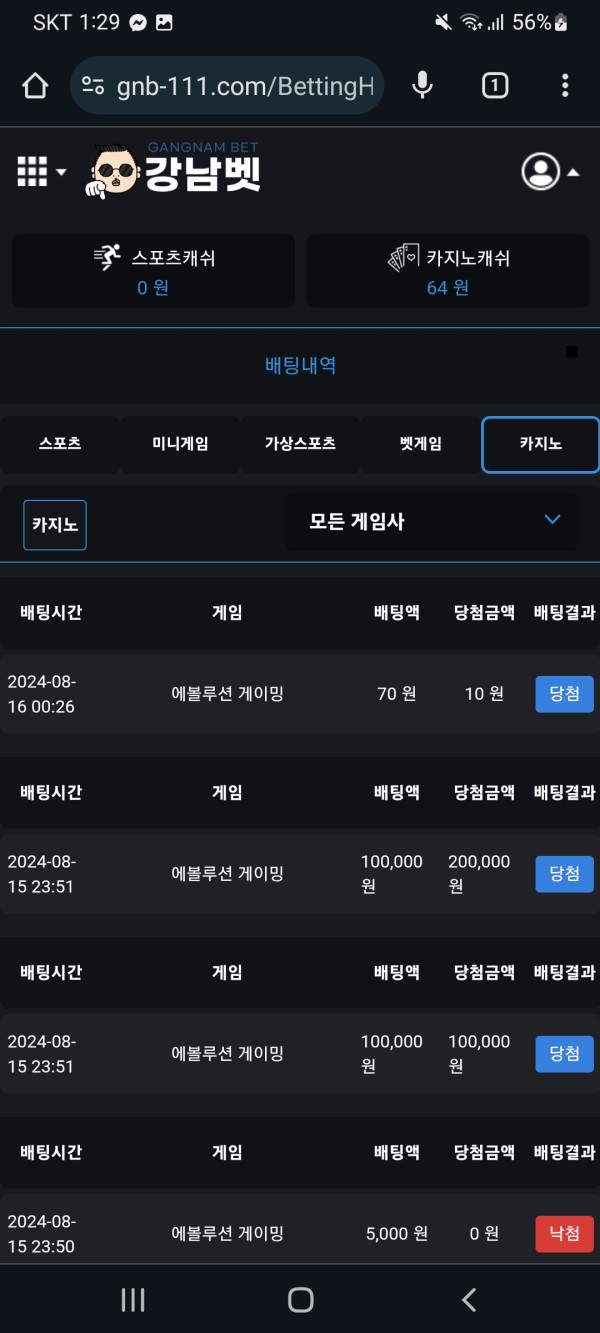Image resolution: width=600 pixels, height=1333 pixels.
Task: Click the 카지노캐쉬 balance box
Action: [447, 271]
